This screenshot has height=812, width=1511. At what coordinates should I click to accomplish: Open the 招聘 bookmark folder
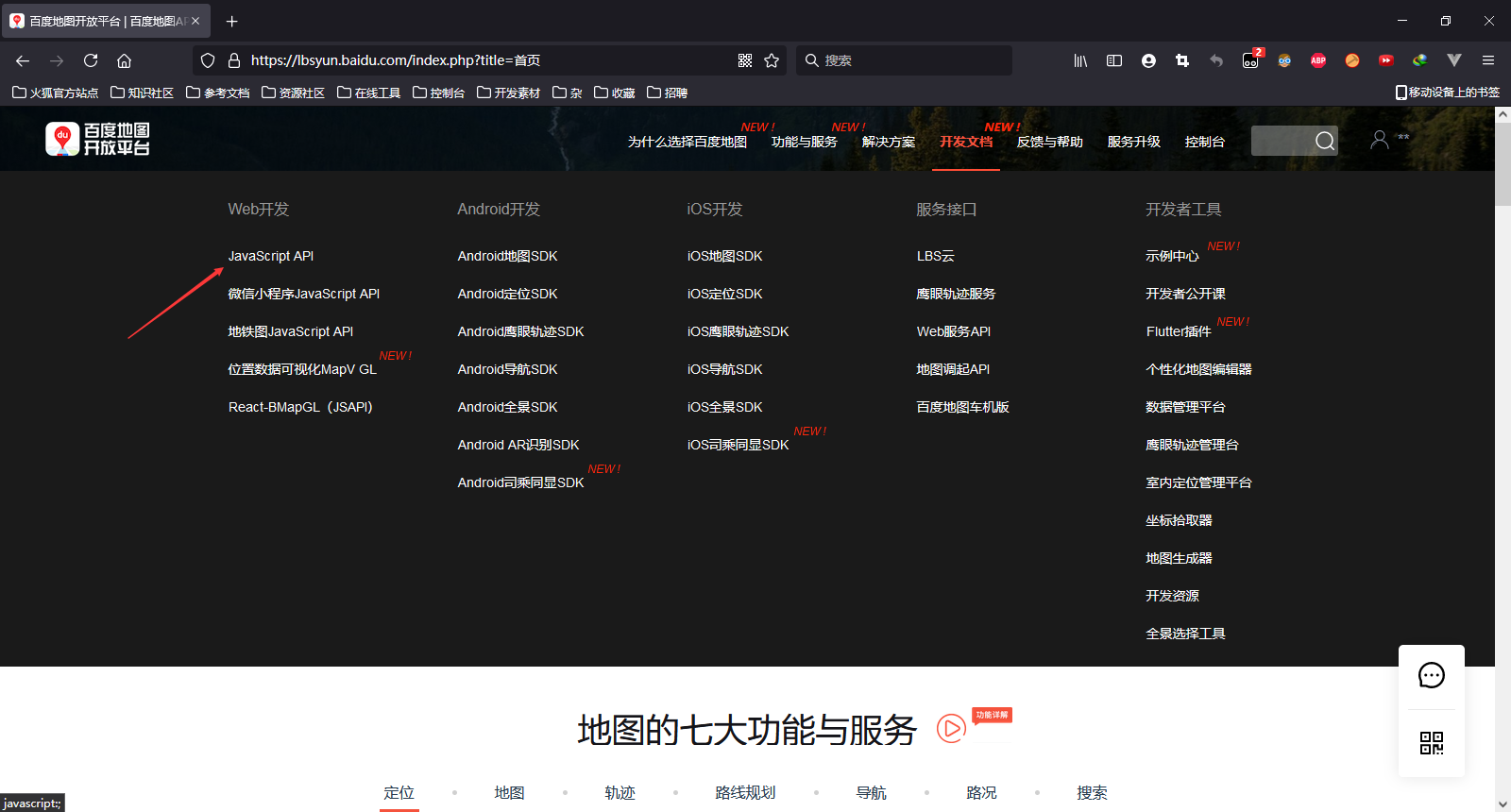point(668,93)
